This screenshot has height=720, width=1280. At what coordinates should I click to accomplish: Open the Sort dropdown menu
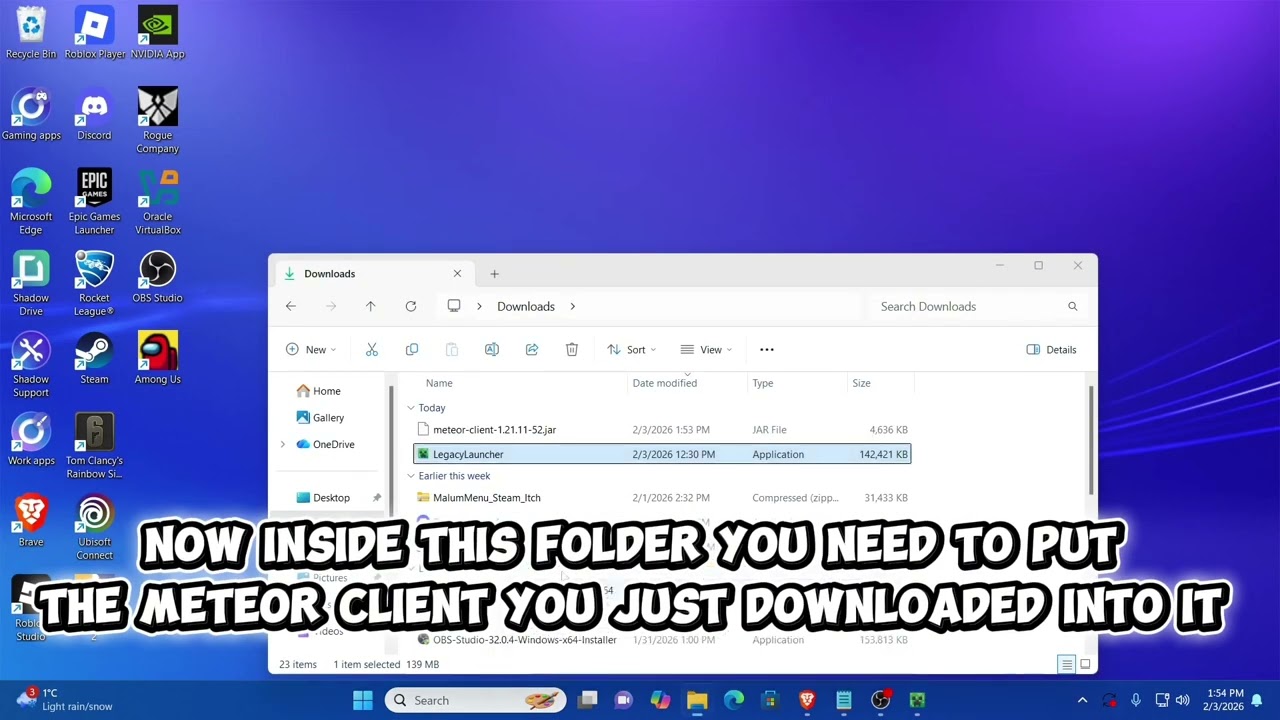pos(632,349)
